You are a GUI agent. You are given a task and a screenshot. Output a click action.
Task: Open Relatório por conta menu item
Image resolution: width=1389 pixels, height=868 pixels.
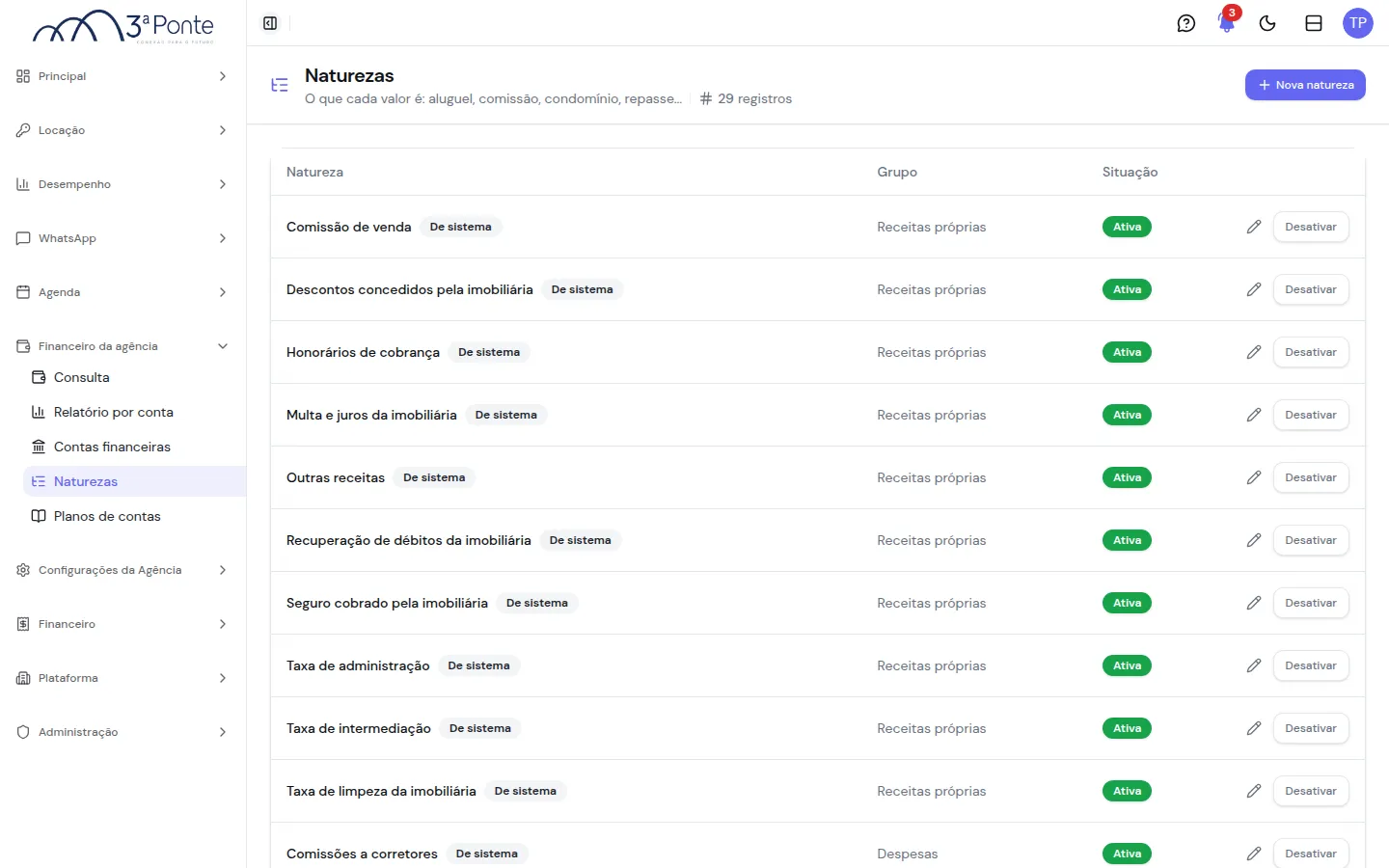pyautogui.click(x=134, y=412)
